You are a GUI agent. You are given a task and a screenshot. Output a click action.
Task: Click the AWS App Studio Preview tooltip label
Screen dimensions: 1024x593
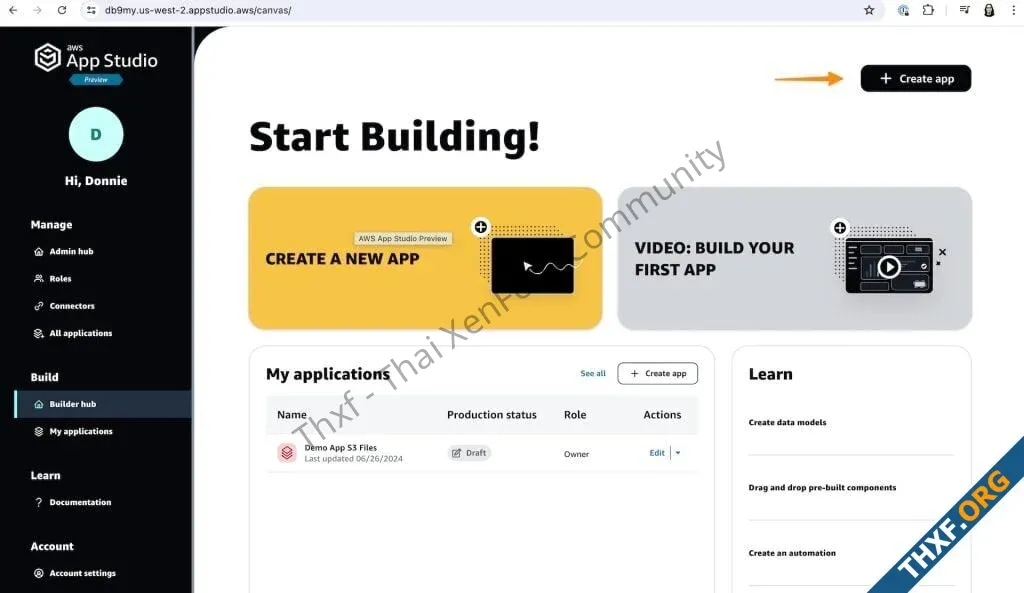[403, 239]
